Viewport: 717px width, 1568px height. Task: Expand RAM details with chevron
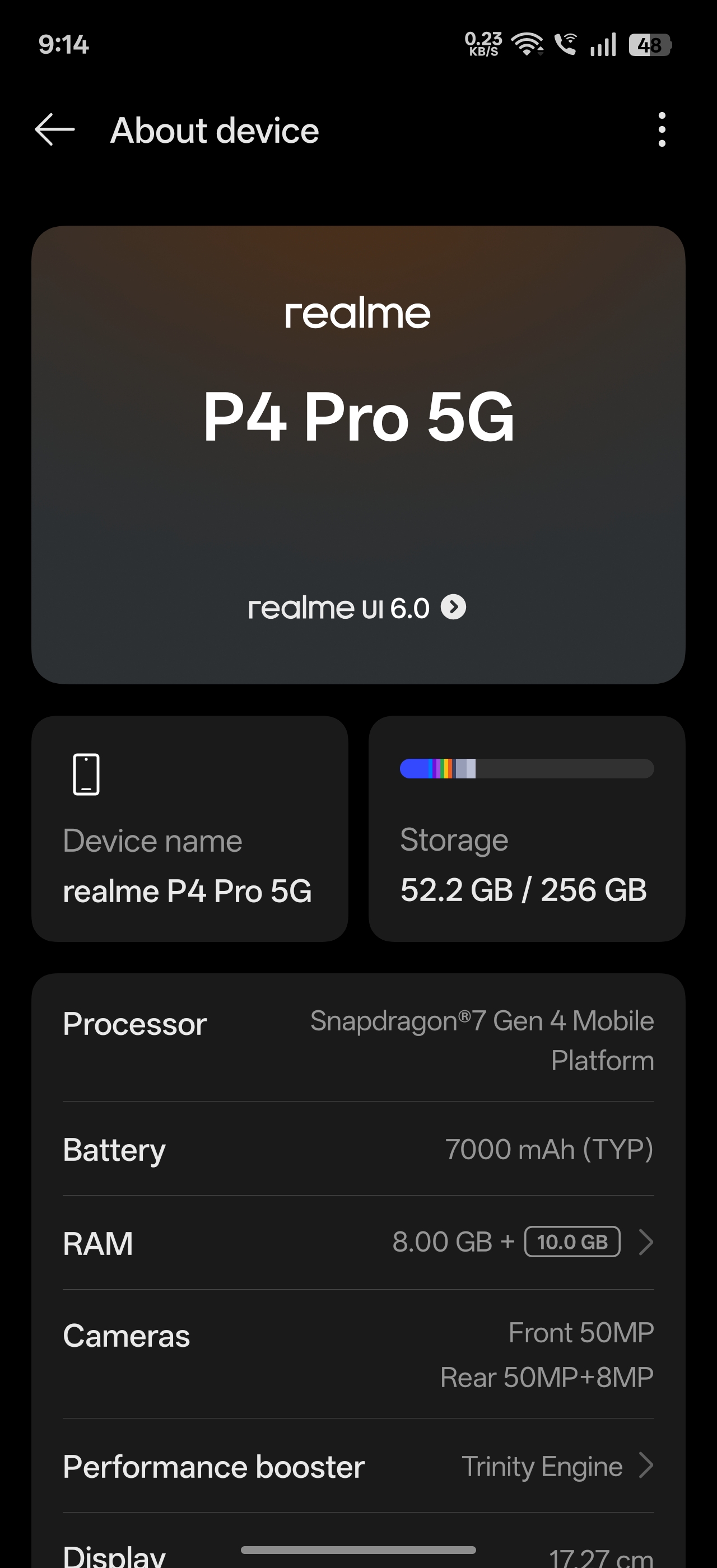646,1242
